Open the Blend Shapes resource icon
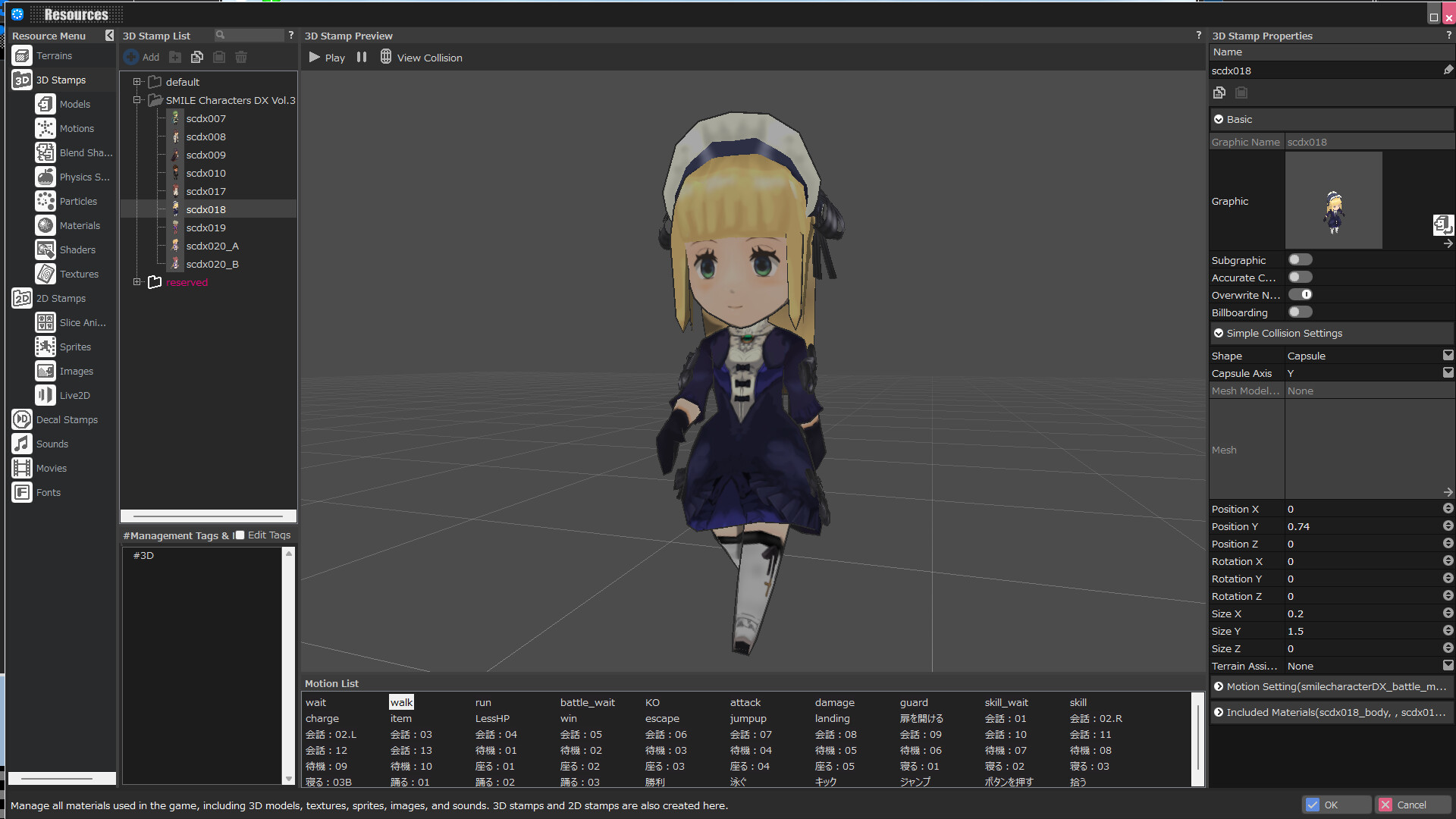 pyautogui.click(x=45, y=152)
